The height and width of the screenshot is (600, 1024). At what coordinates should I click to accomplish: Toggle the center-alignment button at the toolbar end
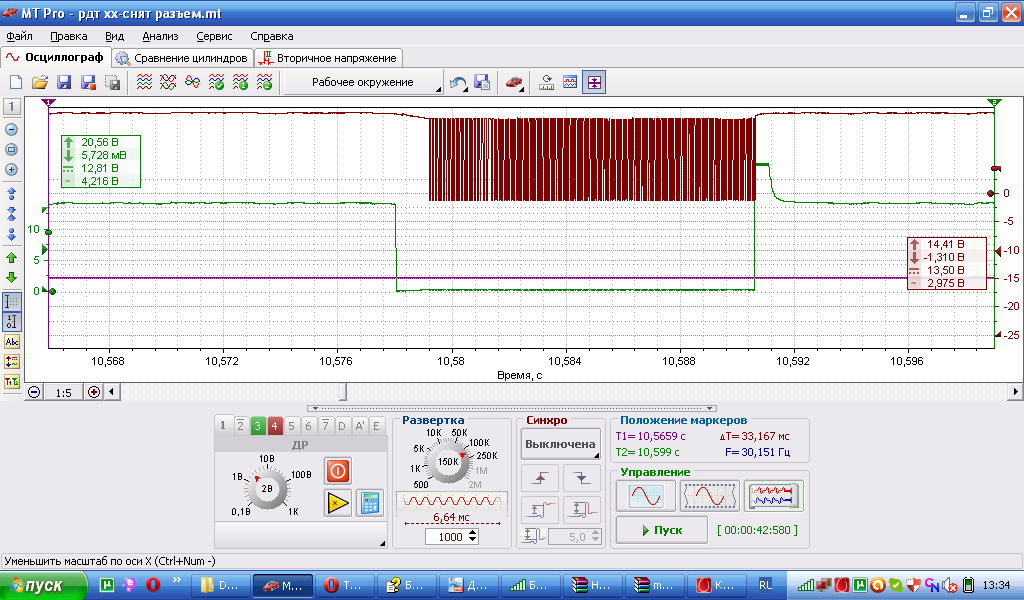(594, 82)
